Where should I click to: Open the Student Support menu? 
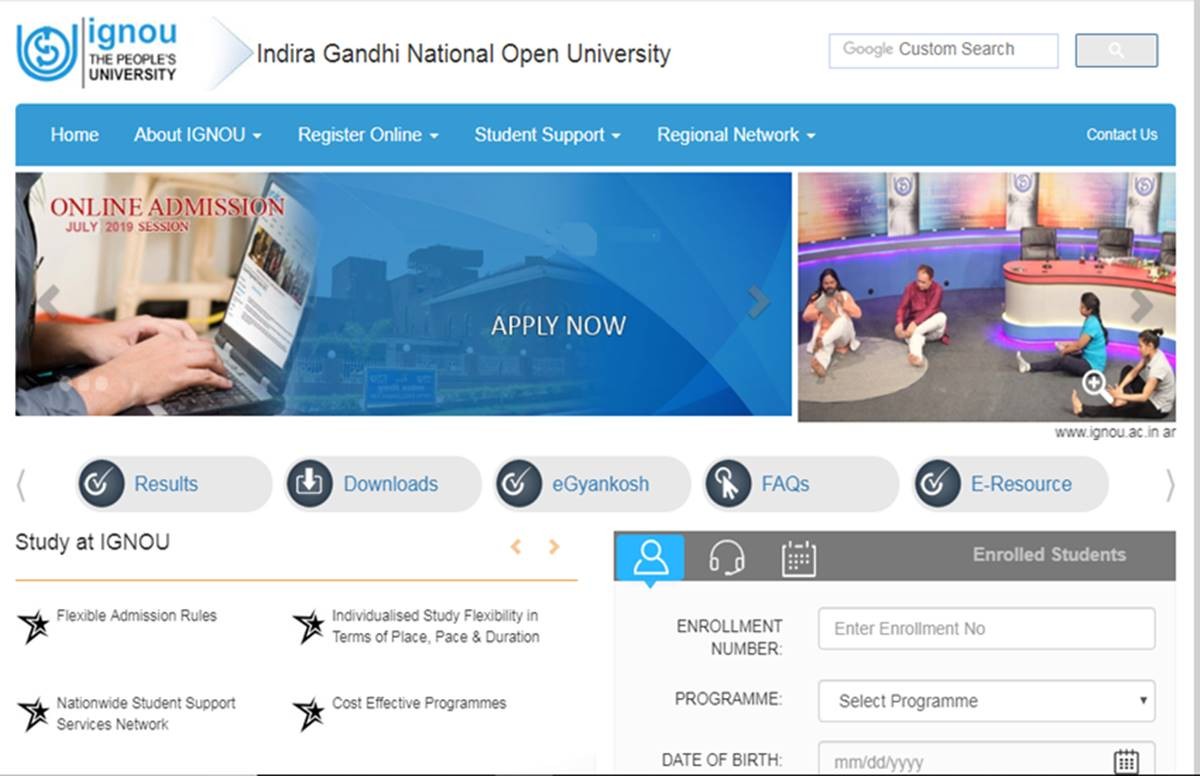[x=547, y=135]
